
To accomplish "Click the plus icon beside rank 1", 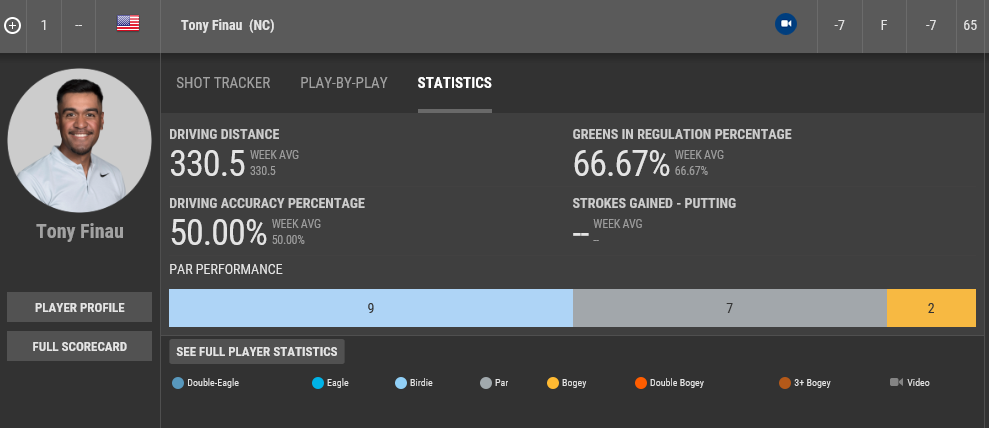I will point(12,26).
